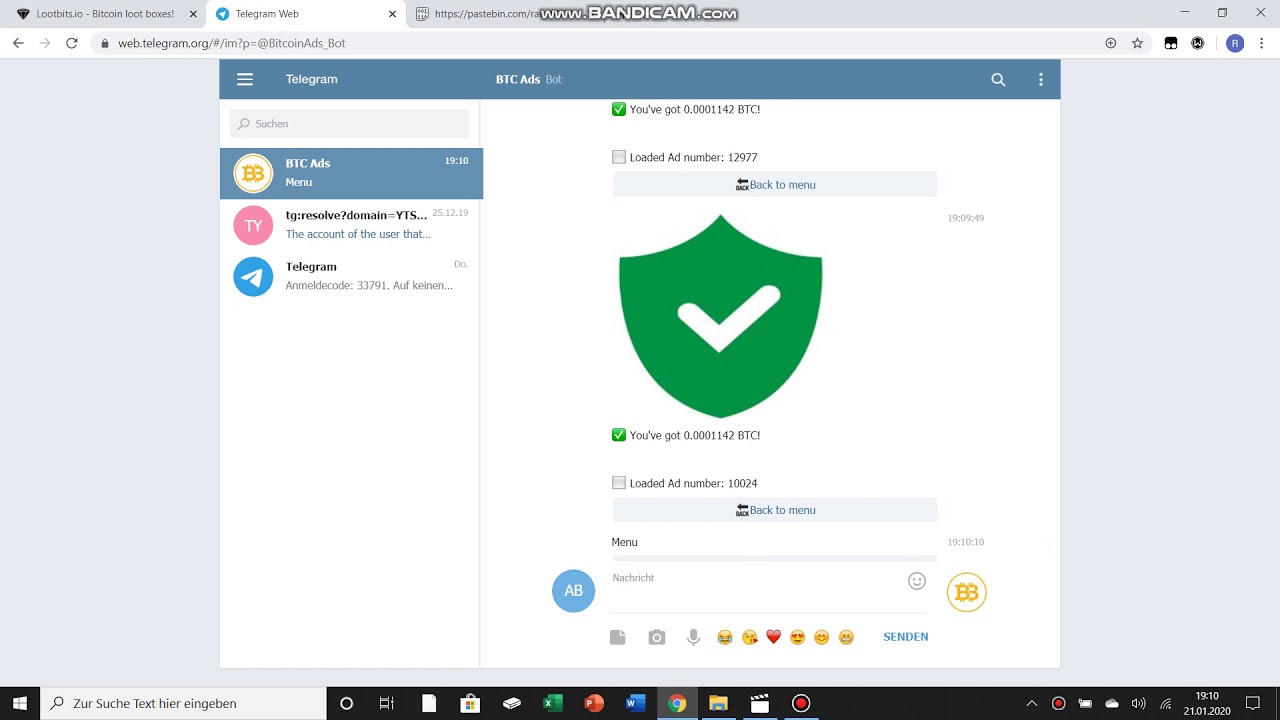Viewport: 1280px width, 720px height.
Task: Click BTC Ads bot avatar beside input
Action: click(967, 592)
